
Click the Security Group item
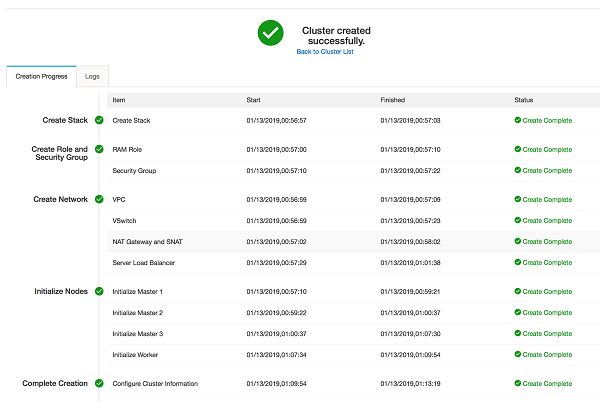pos(134,170)
